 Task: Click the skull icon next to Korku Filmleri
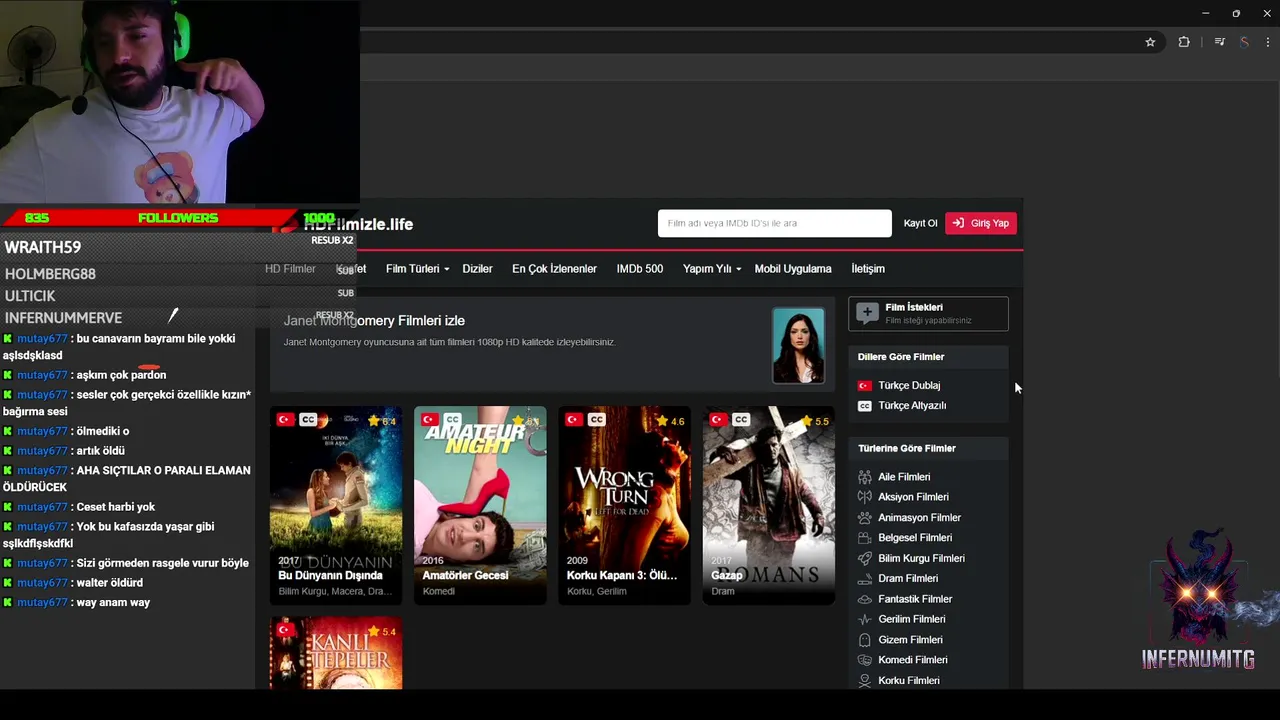coord(865,681)
